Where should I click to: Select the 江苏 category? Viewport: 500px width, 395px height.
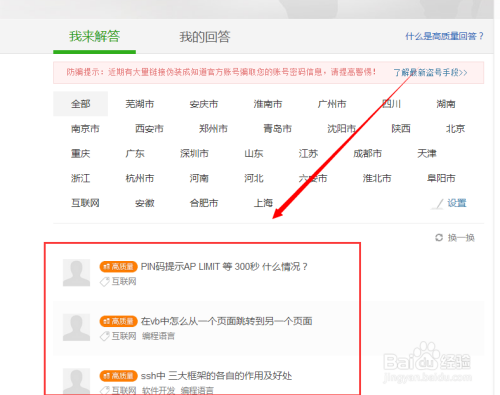(308, 154)
